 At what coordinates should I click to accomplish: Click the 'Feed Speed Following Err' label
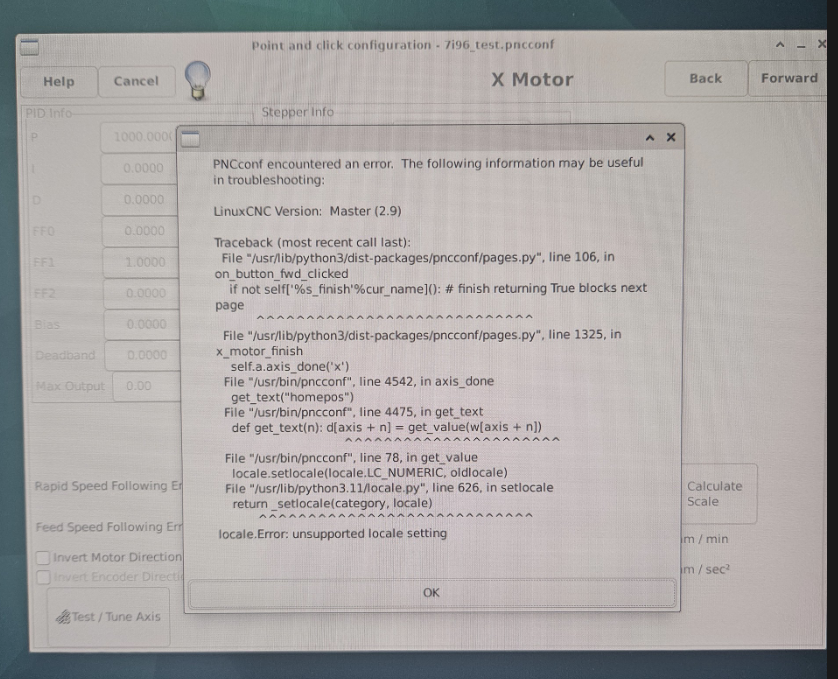(109, 527)
